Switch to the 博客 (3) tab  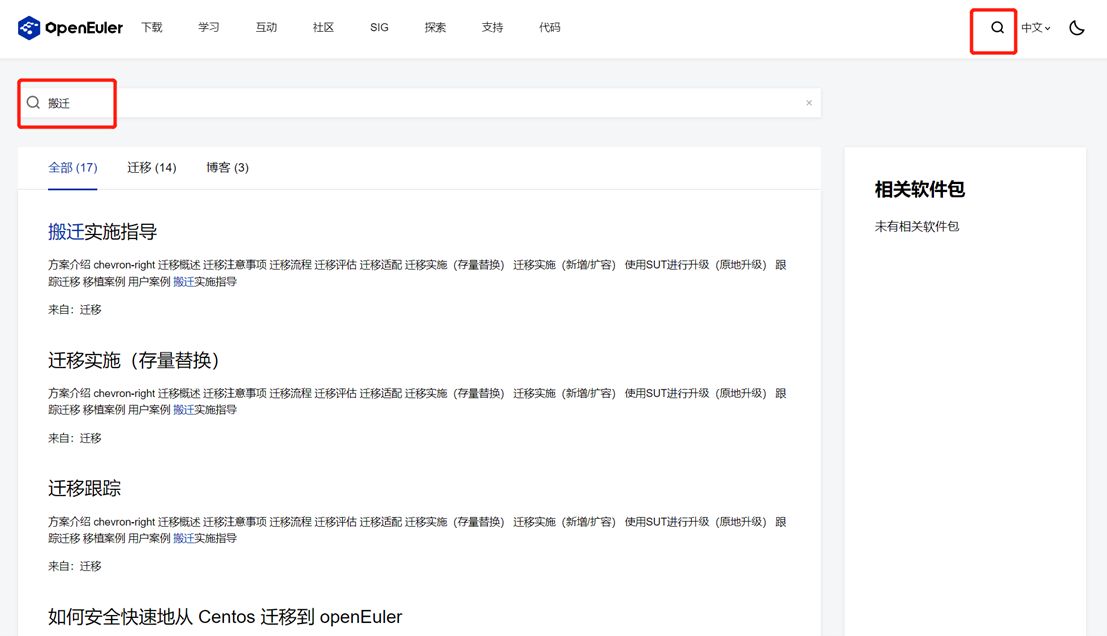click(x=227, y=168)
